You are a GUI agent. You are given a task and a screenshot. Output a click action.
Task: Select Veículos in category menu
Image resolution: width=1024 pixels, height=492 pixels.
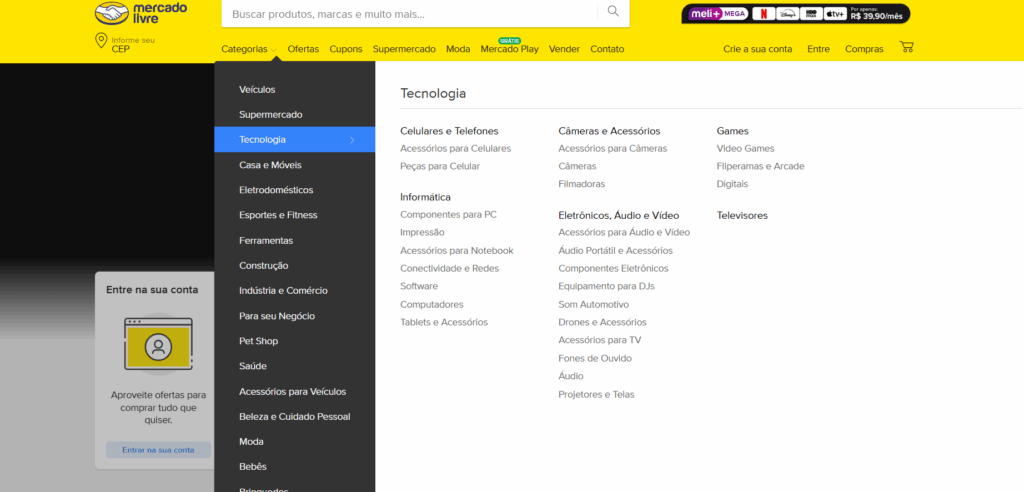pos(257,90)
